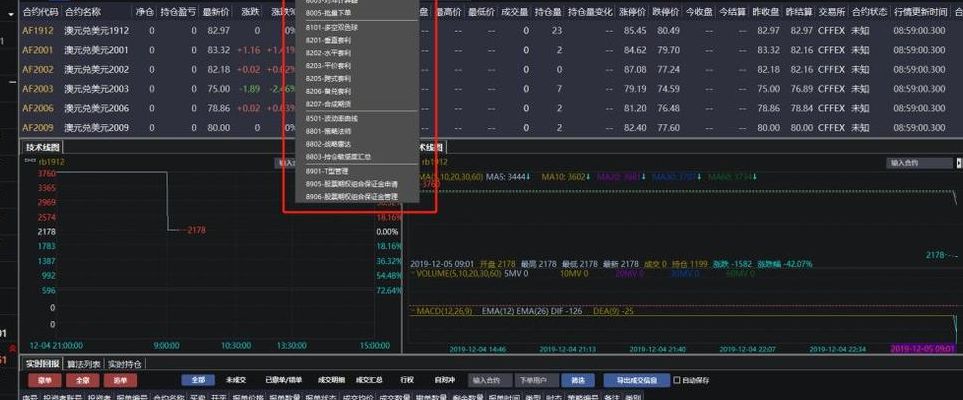Select contract row AF2001
Screen dimensions: 963x400
pos(491,50)
